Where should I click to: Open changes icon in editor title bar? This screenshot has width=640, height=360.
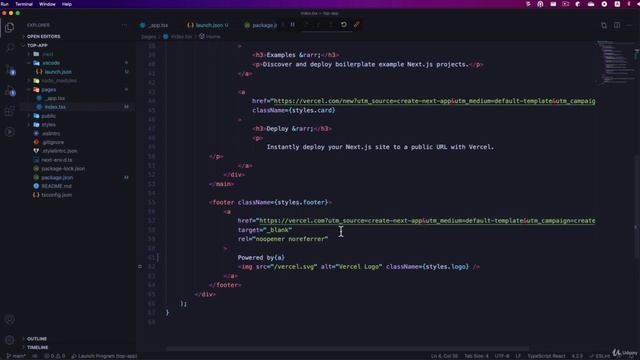pyautogui.click(x=604, y=25)
